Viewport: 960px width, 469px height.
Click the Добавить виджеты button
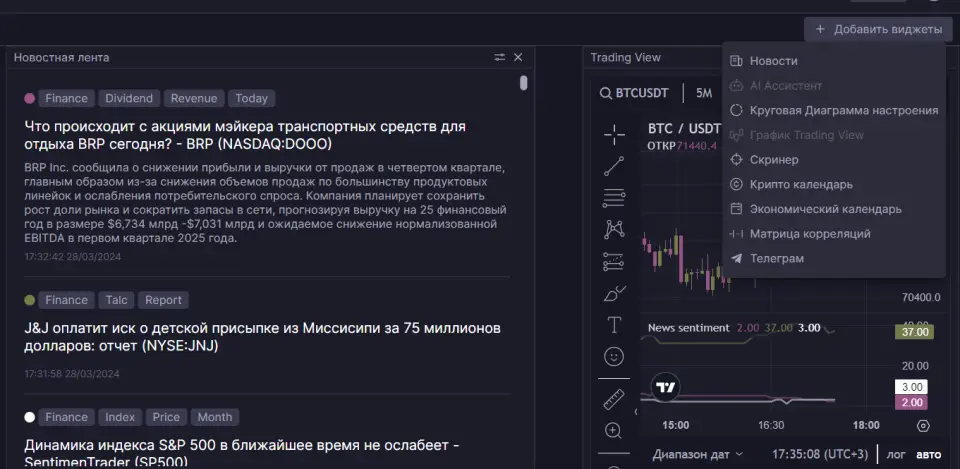point(879,29)
